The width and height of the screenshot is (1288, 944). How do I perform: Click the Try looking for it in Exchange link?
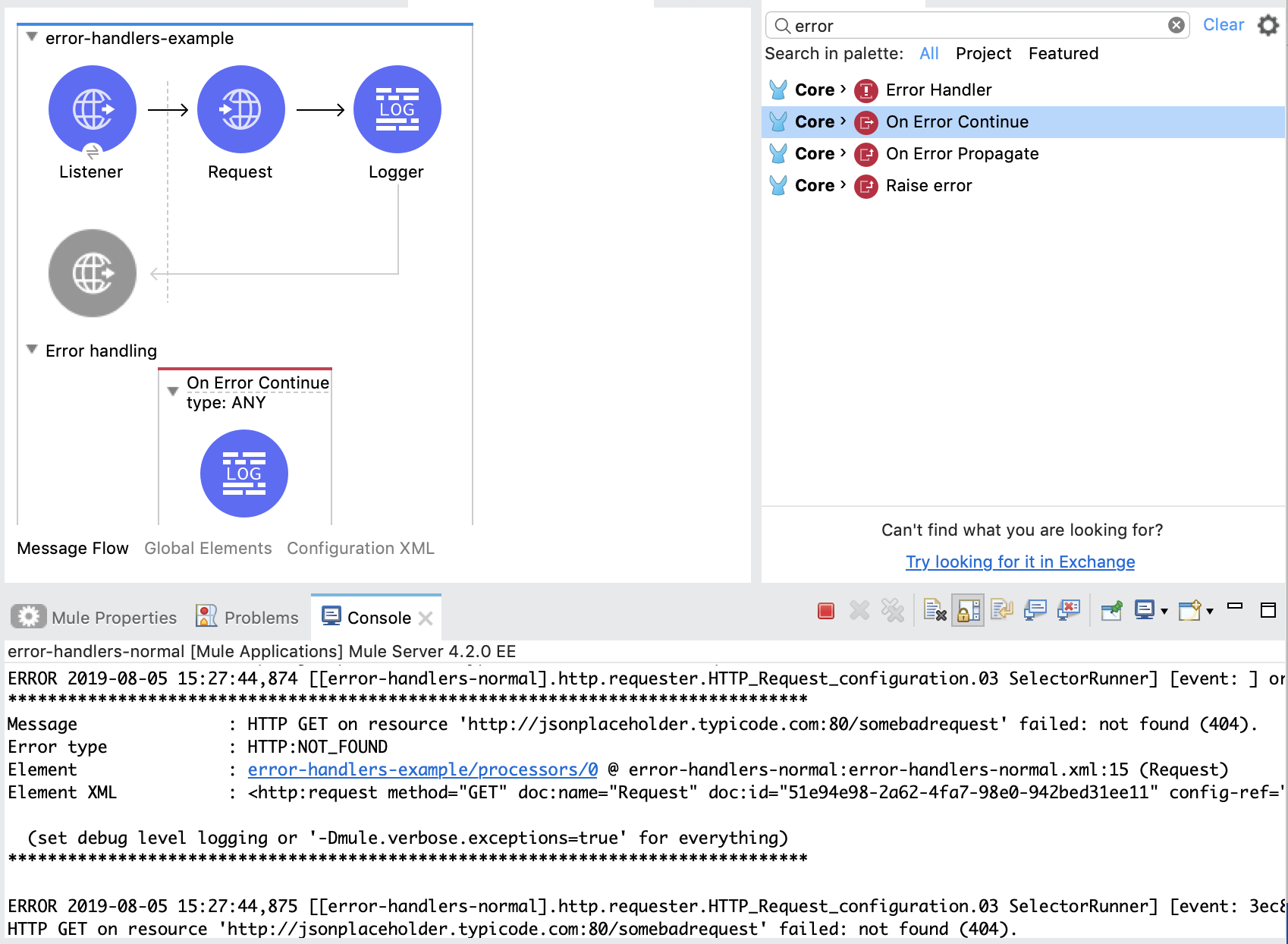[x=1019, y=562]
